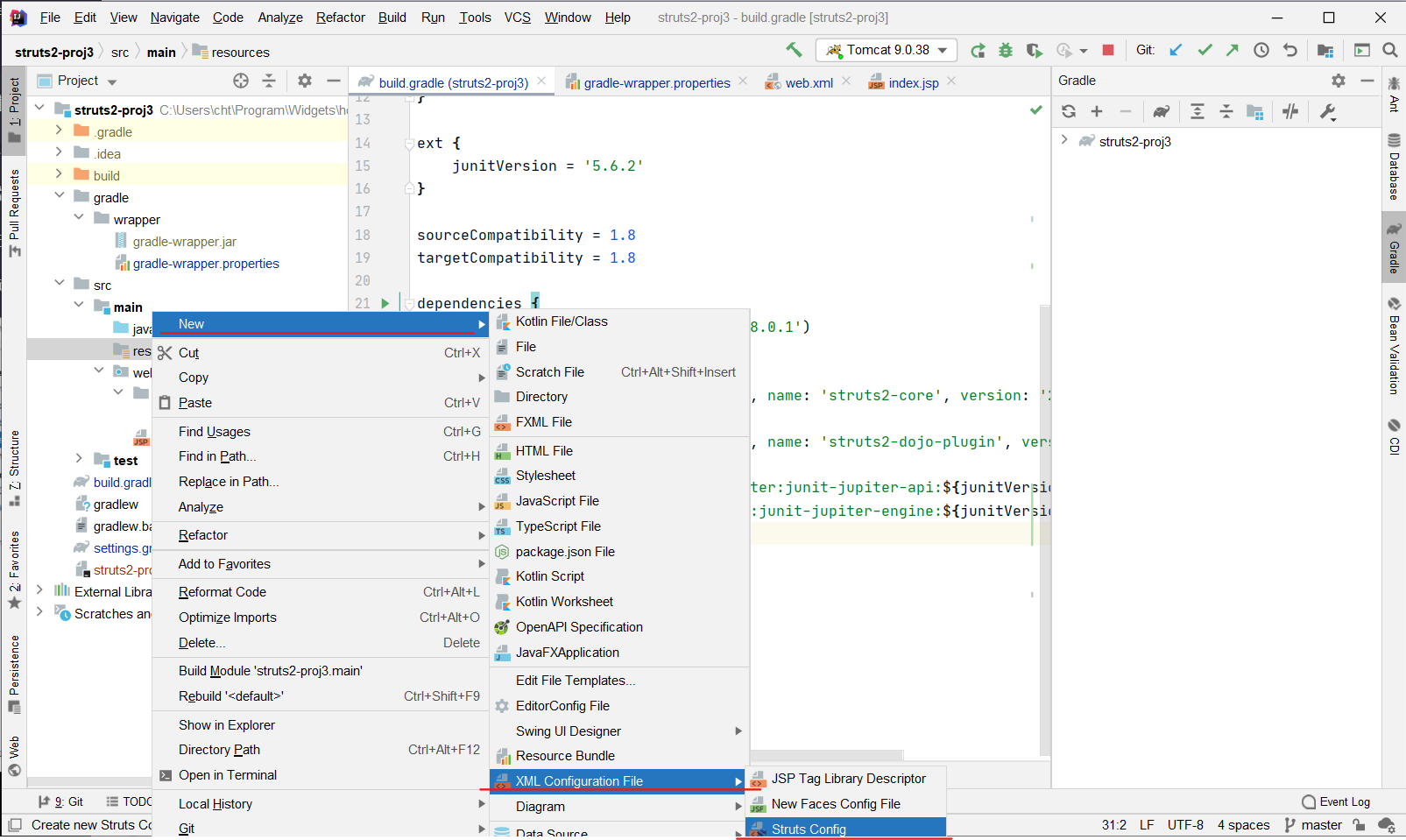Reload all Gradle projects
The width and height of the screenshot is (1406, 840).
[x=1069, y=111]
